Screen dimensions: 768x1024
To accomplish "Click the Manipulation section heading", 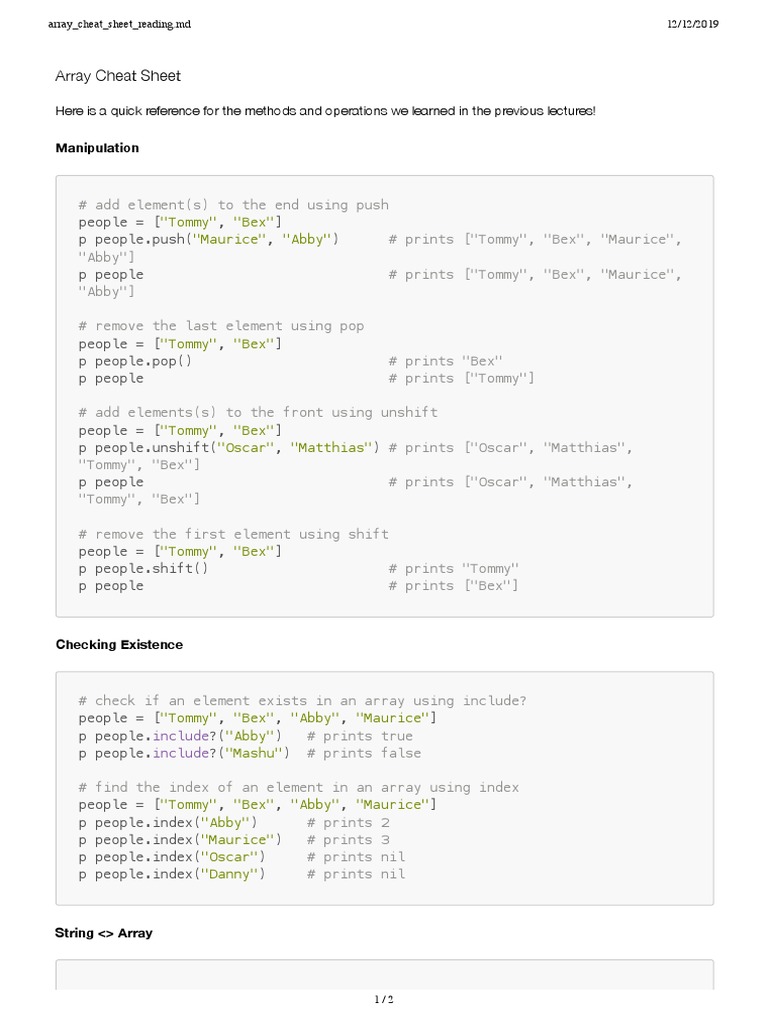I will point(97,148).
